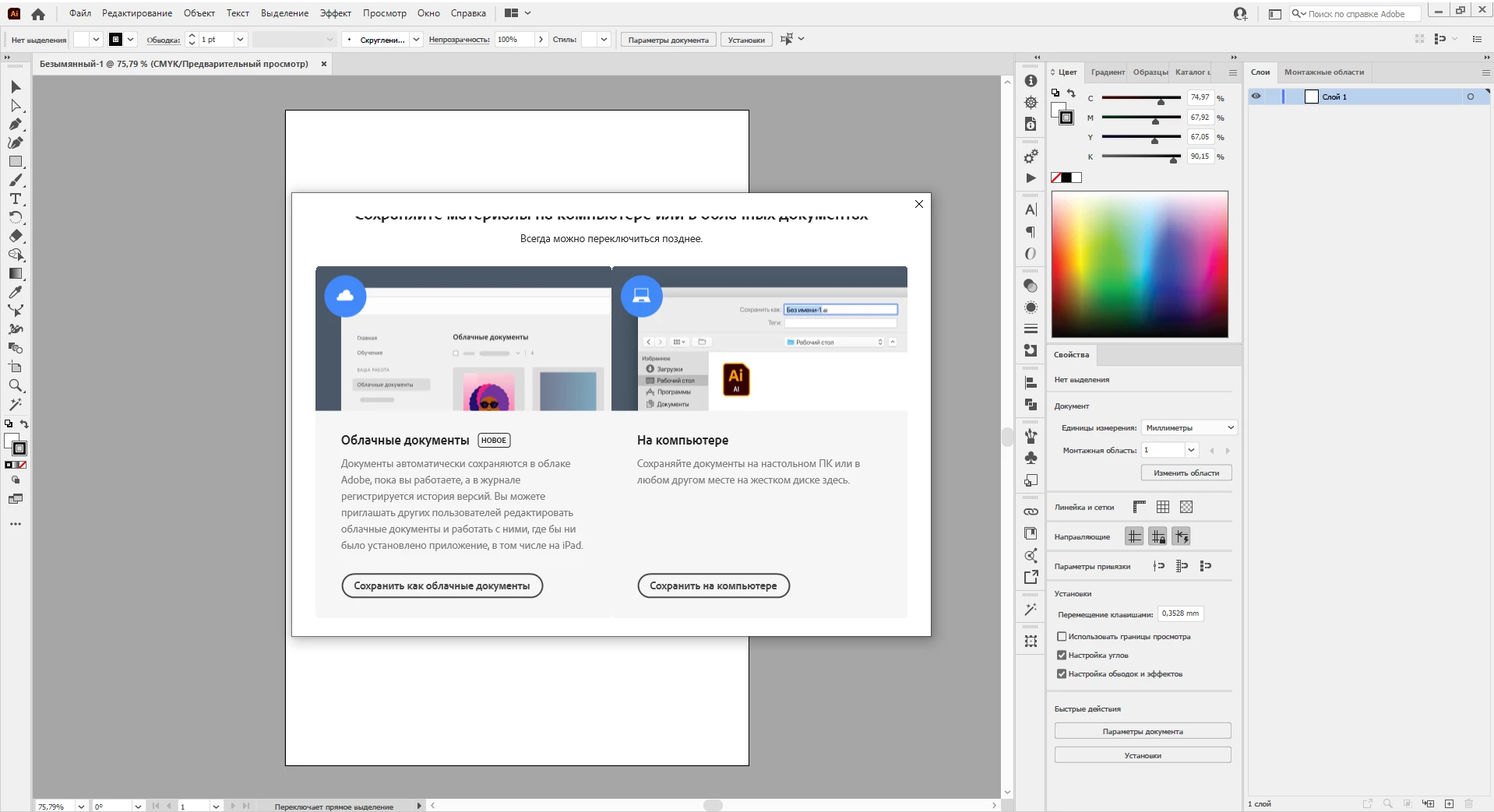
Task: Show grid icon in Properties
Action: click(x=1163, y=507)
